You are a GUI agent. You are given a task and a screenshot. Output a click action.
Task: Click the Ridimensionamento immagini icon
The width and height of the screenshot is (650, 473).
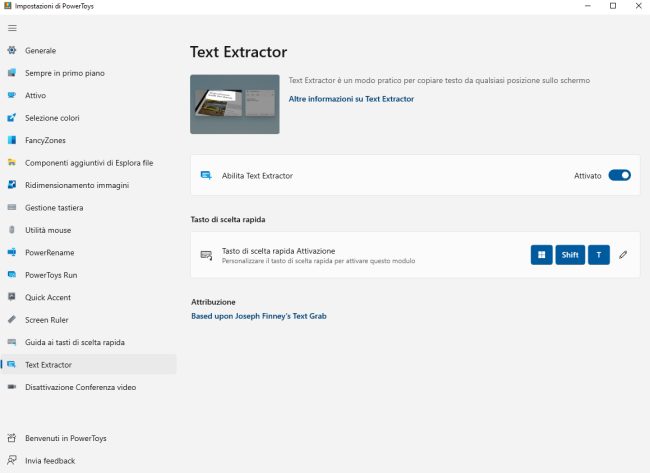click(12, 184)
